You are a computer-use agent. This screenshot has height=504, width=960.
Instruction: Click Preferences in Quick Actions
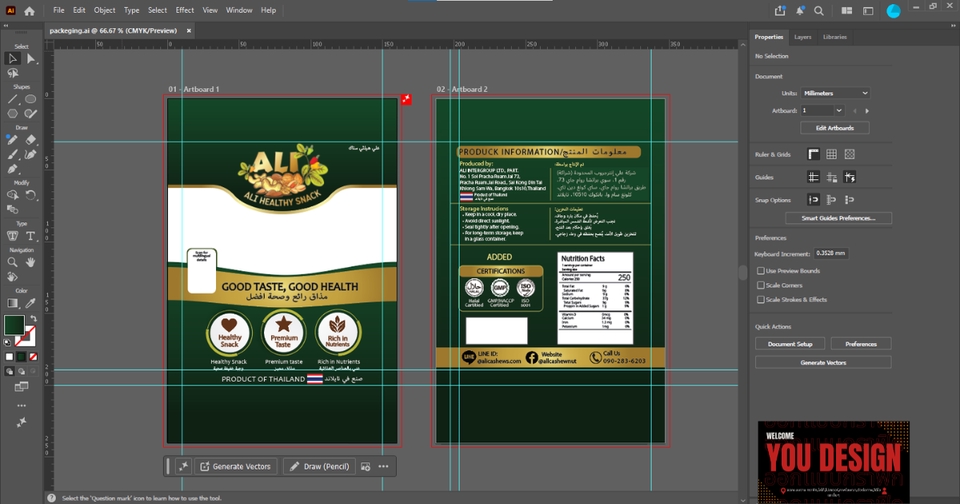tap(861, 344)
